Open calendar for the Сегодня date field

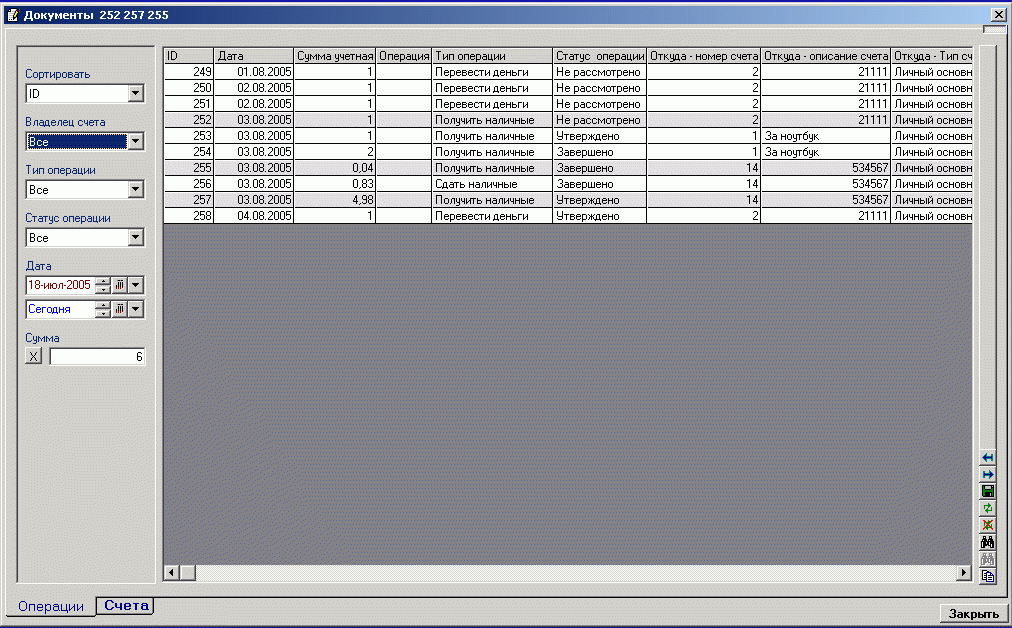click(119, 309)
